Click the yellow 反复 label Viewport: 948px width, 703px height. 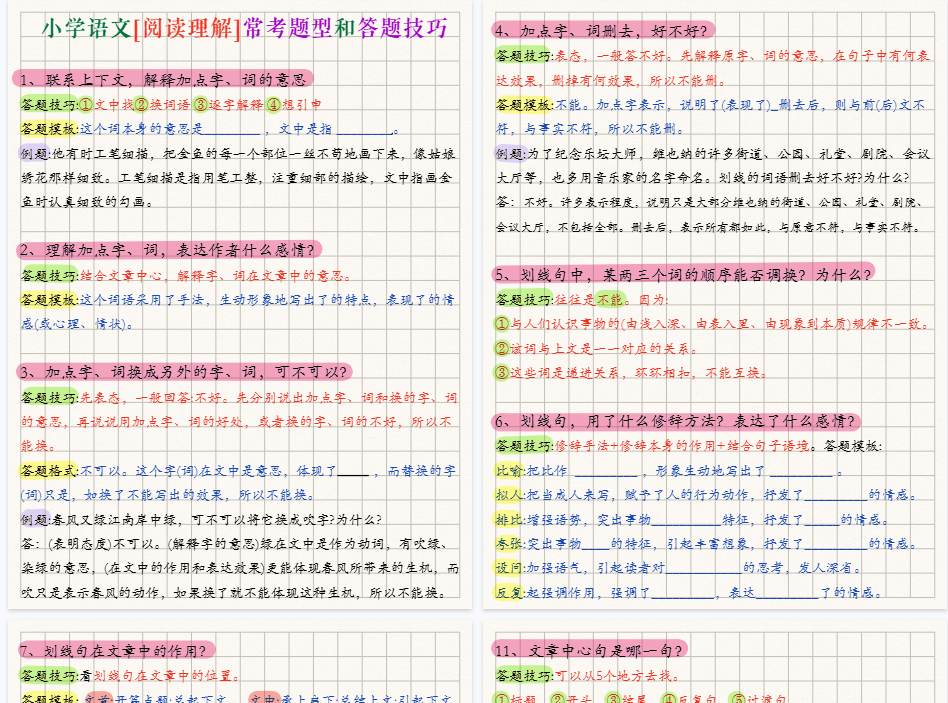(509, 592)
